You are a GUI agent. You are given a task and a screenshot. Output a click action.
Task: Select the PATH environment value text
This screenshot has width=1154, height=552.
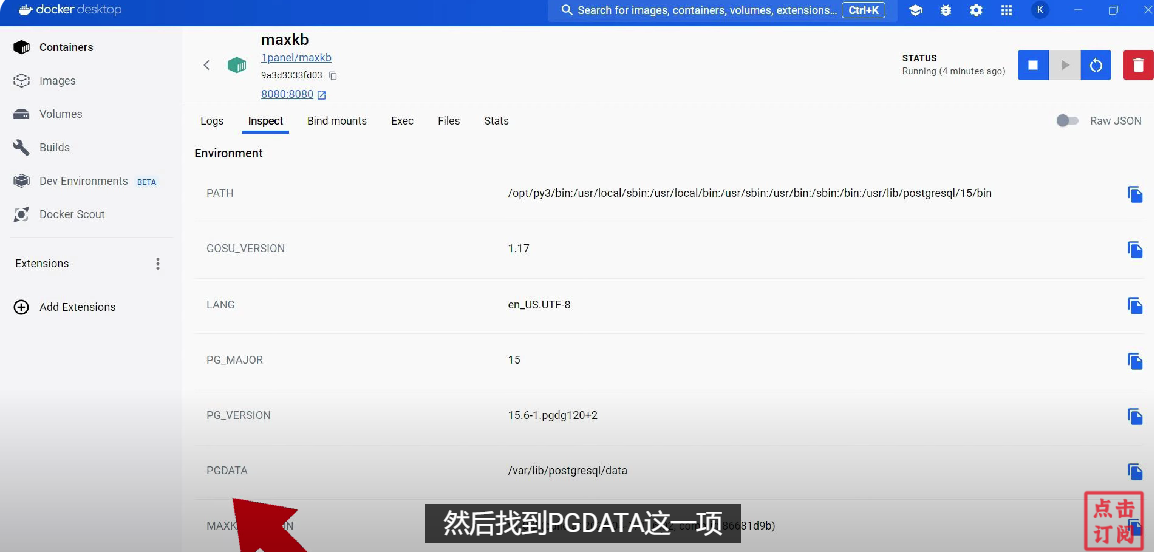pos(750,193)
